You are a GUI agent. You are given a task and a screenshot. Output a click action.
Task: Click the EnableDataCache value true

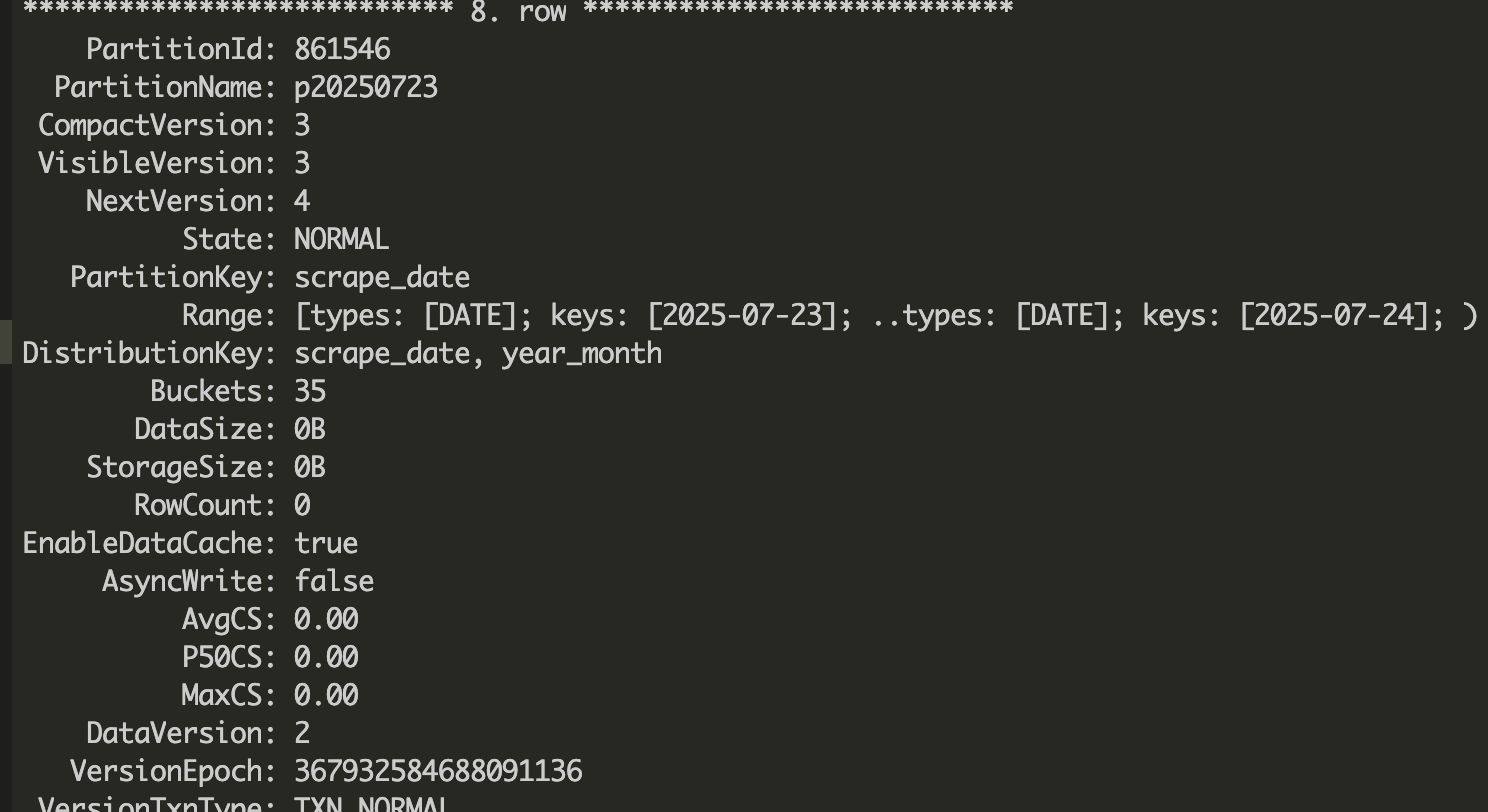[x=326, y=543]
